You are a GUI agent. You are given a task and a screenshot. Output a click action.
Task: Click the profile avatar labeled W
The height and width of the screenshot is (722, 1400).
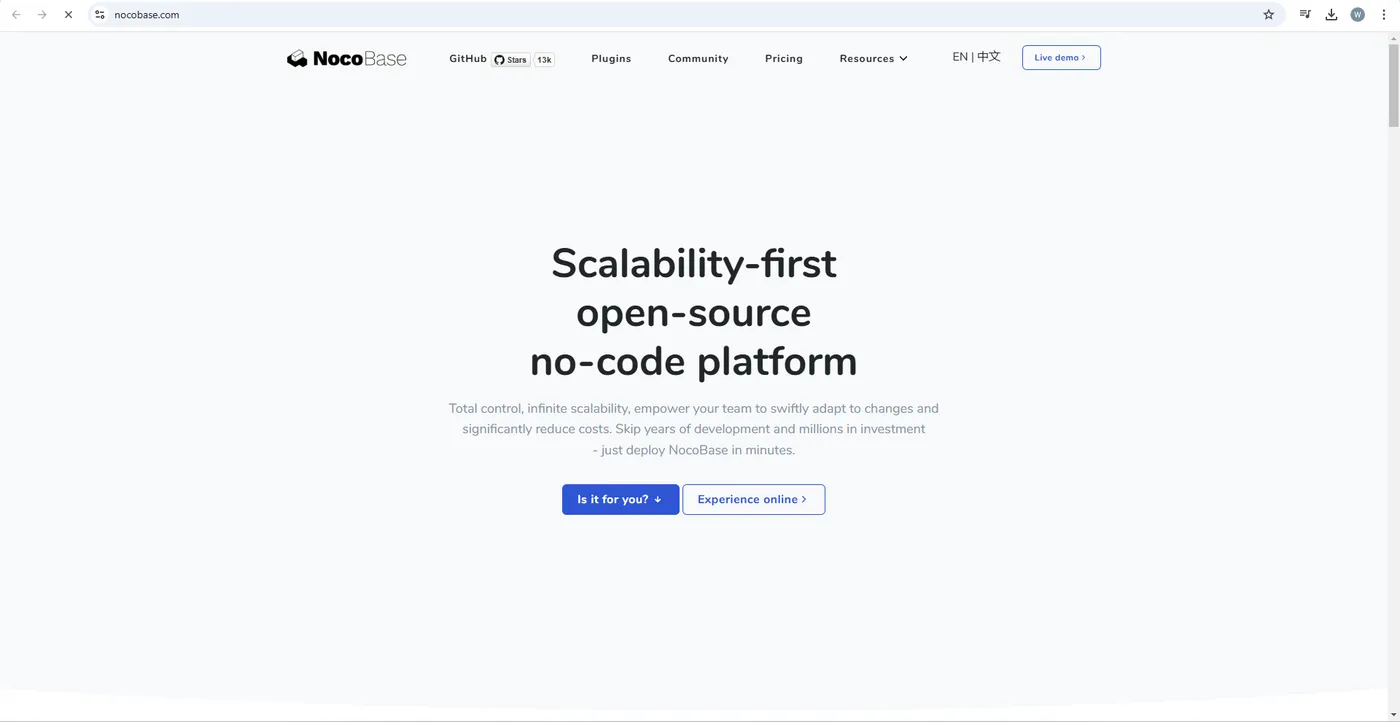tap(1357, 14)
